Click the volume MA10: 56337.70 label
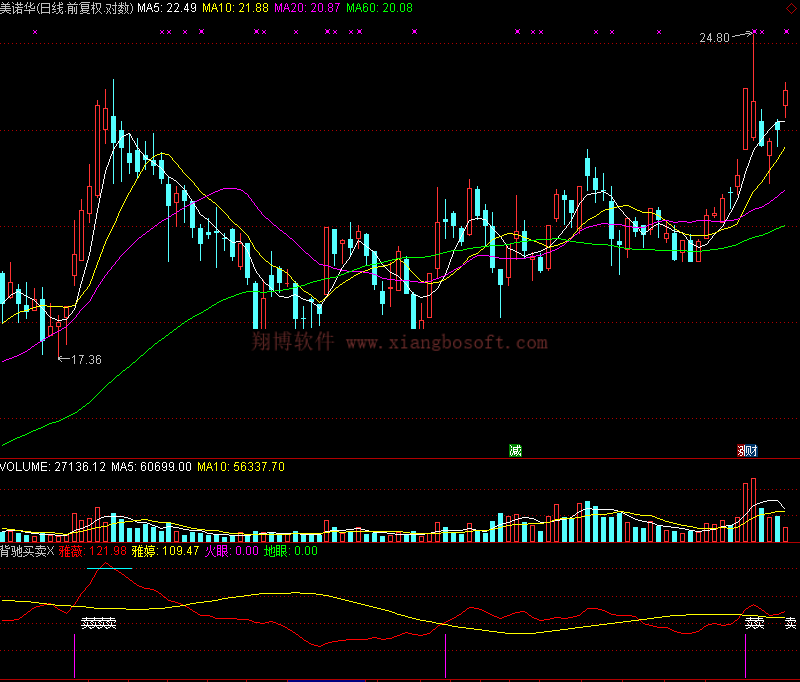 241,467
